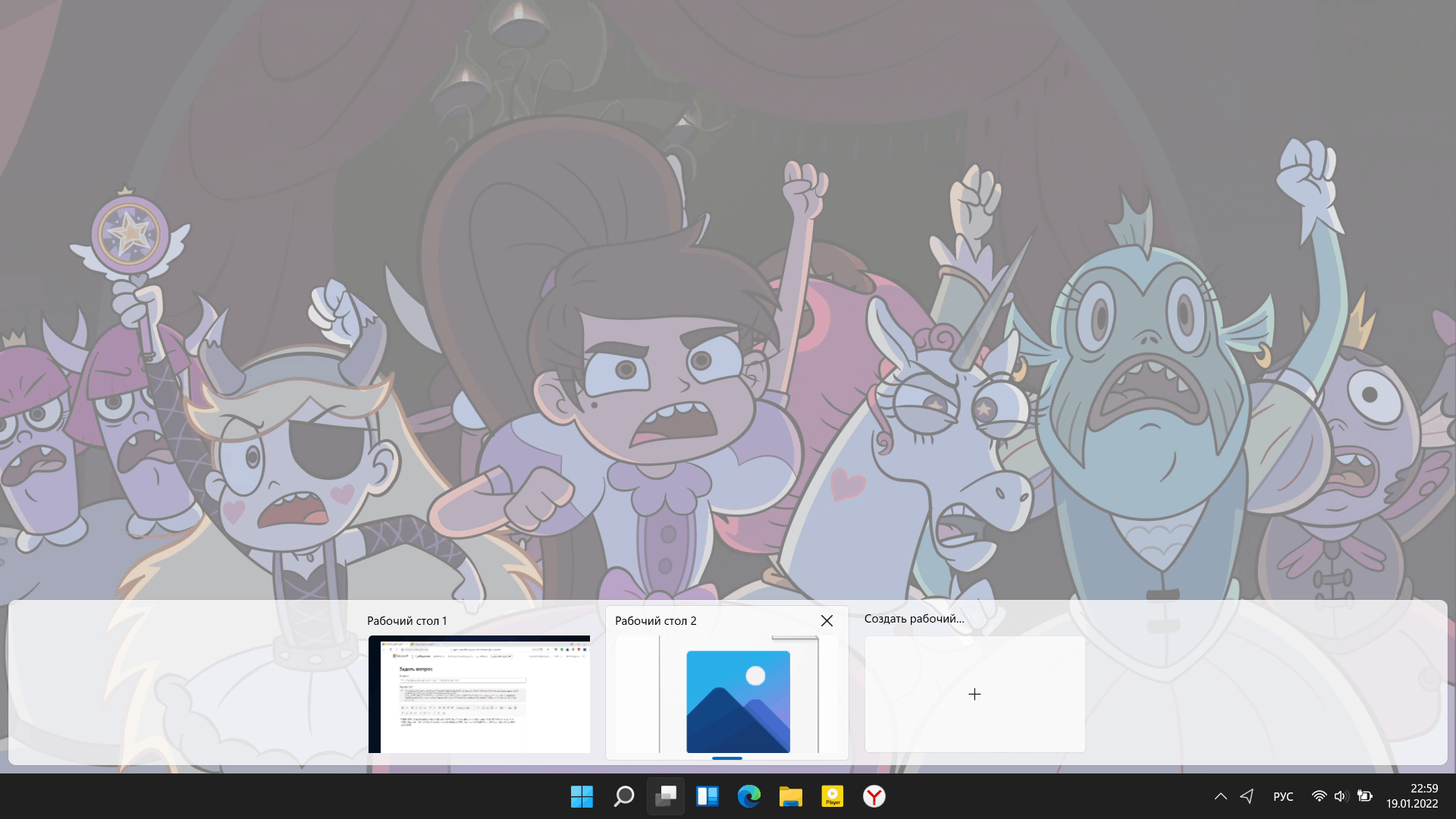
Task: Switch to Рабочий стол 1 thumbnail
Action: tap(479, 694)
